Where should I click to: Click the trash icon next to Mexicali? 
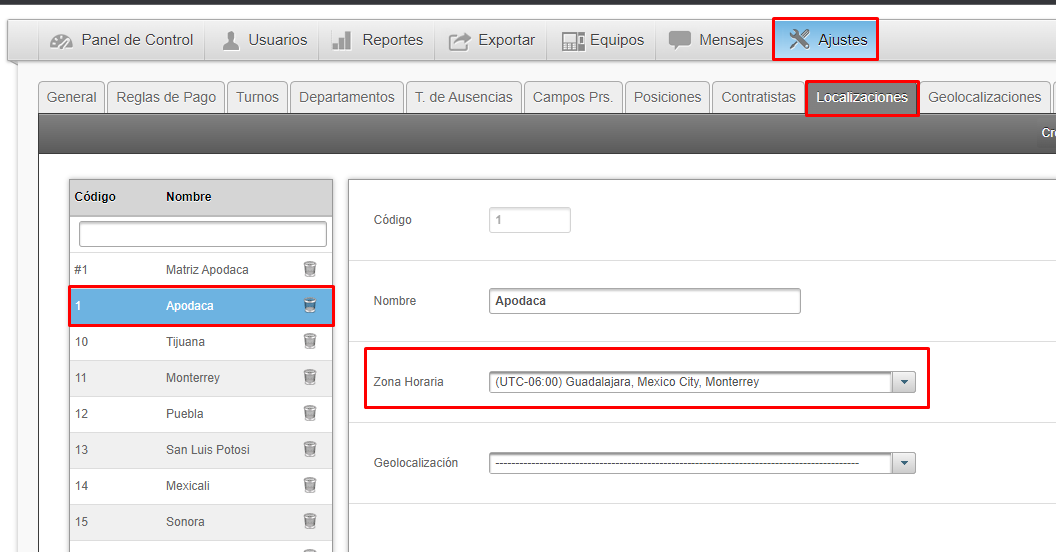[310, 485]
